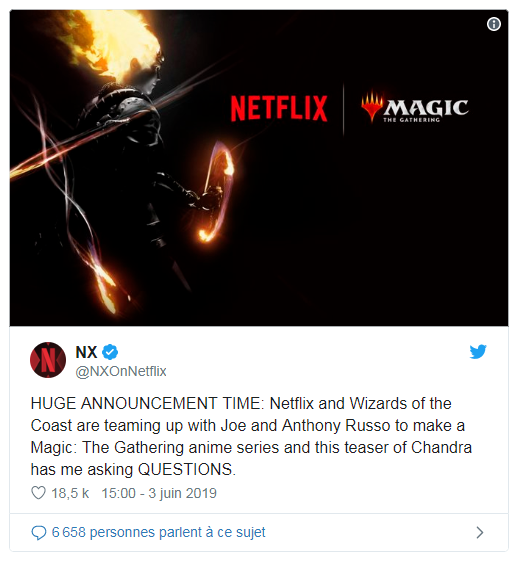
Task: Open the Chandra teaser image
Action: click(259, 168)
